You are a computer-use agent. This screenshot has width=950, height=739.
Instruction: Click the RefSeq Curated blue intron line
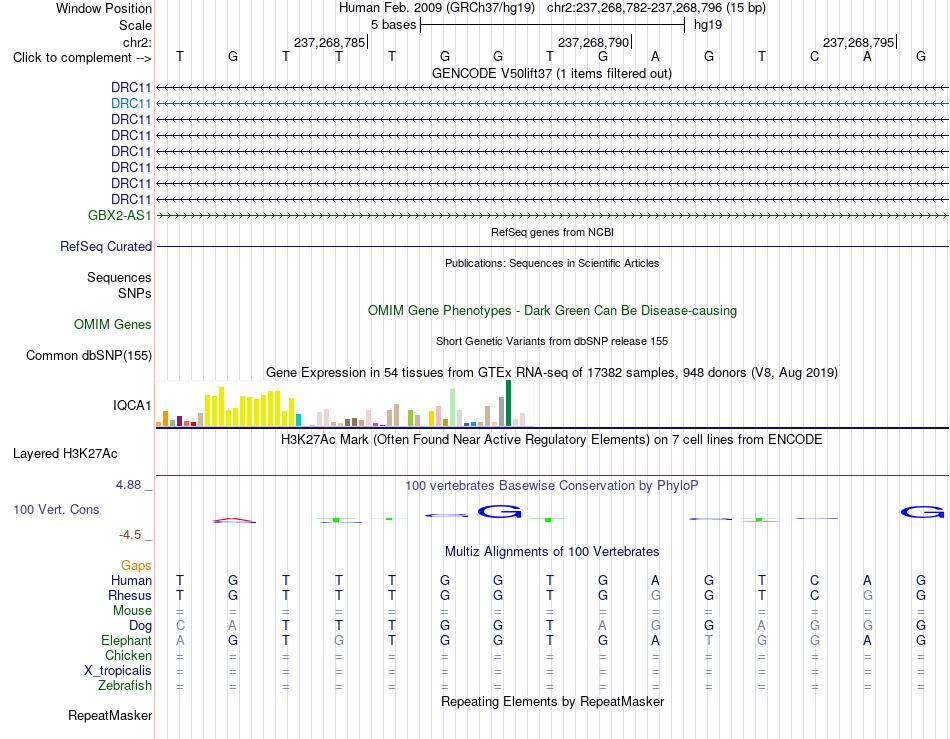point(553,247)
